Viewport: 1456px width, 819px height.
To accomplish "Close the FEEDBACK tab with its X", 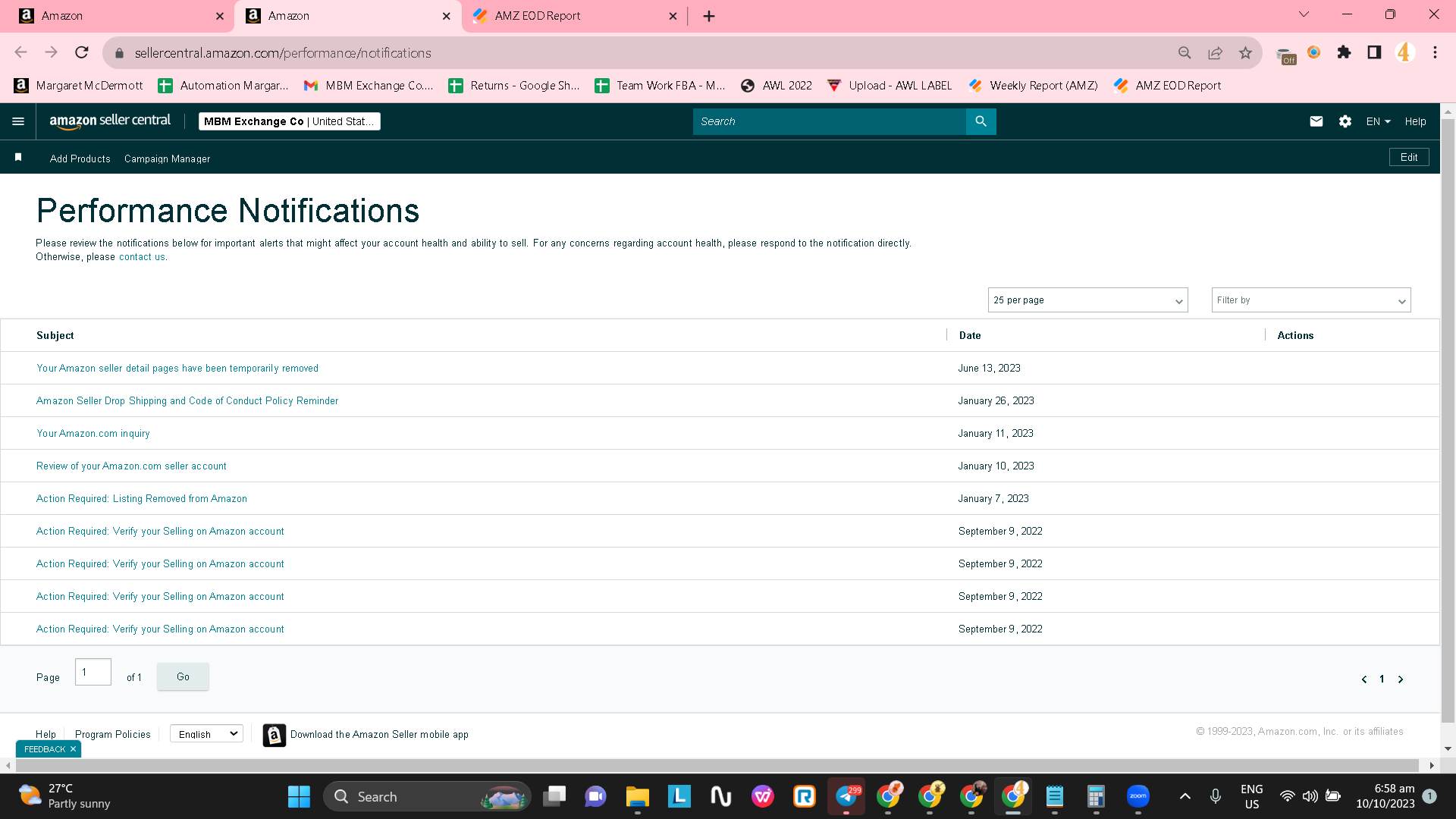I will coord(73,749).
